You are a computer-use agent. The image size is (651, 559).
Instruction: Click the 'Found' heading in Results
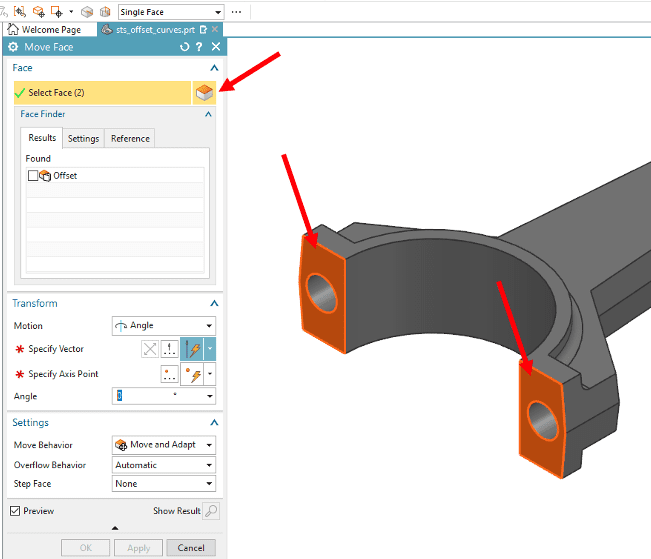click(x=38, y=159)
